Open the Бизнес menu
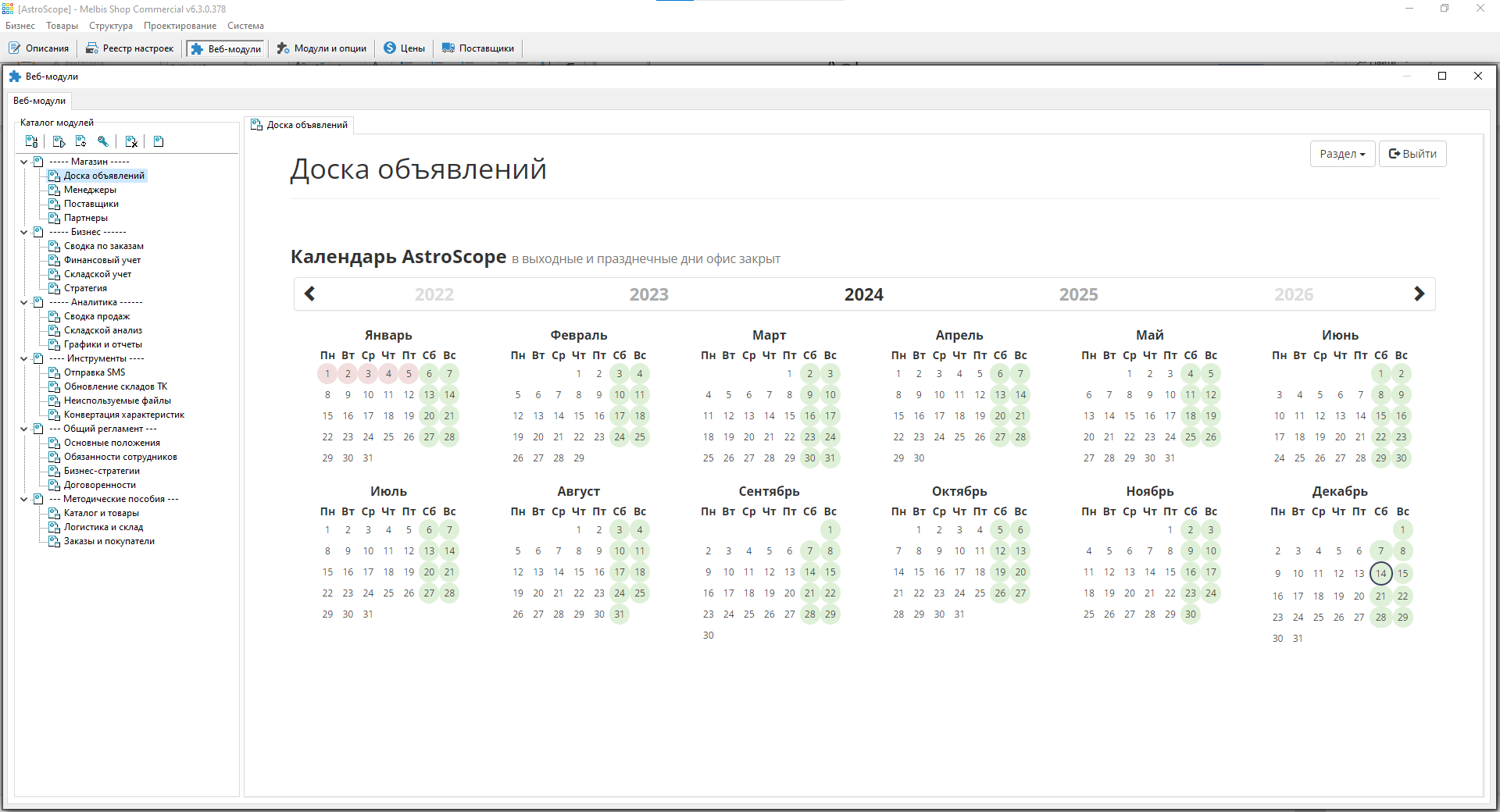This screenshot has height=812, width=1500. [20, 26]
